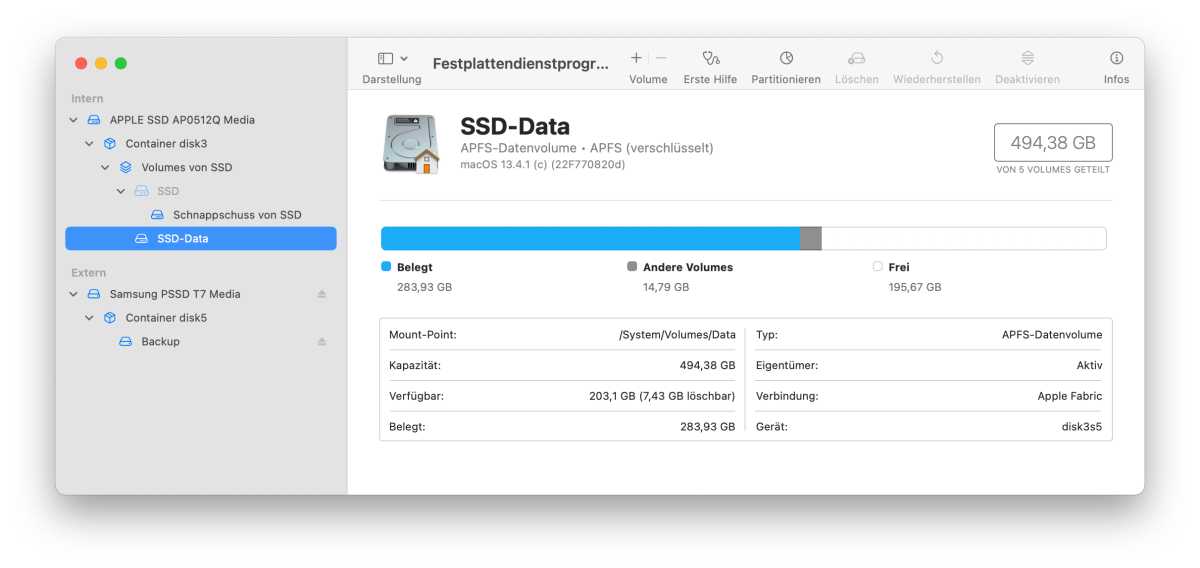1200x568 pixels.
Task: Click the gray Andere Volumes bar segment
Action: click(x=811, y=238)
